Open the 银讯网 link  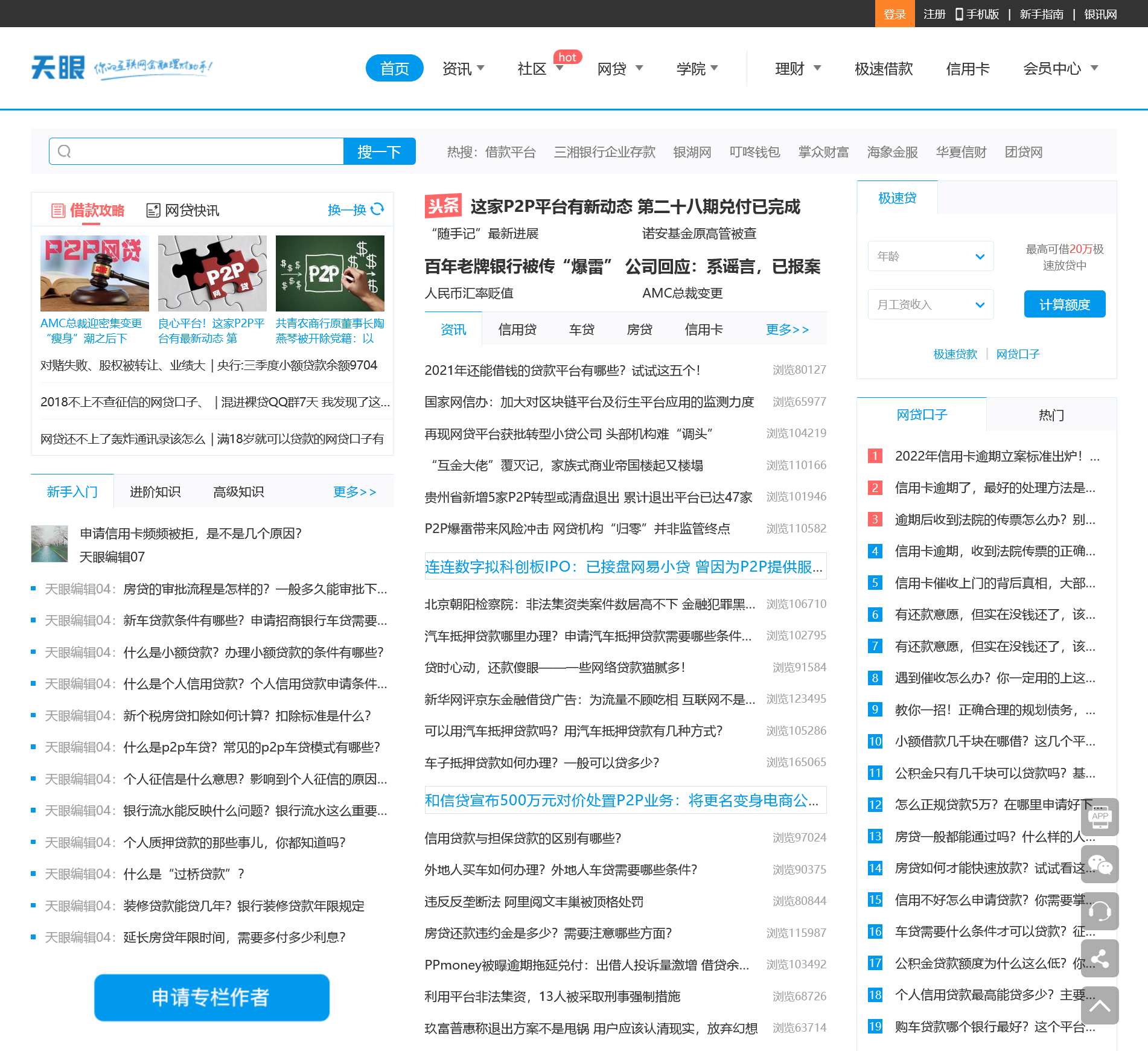pos(1100,14)
